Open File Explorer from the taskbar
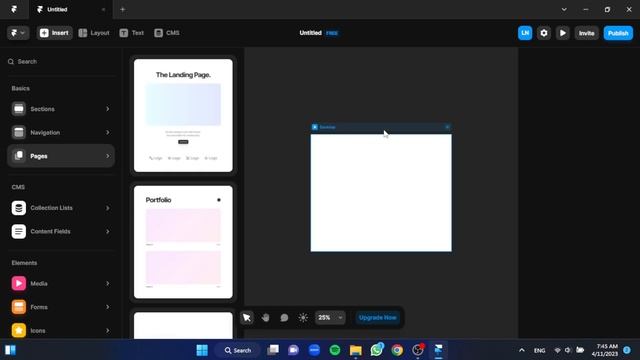The image size is (640, 360). pyautogui.click(x=356, y=350)
